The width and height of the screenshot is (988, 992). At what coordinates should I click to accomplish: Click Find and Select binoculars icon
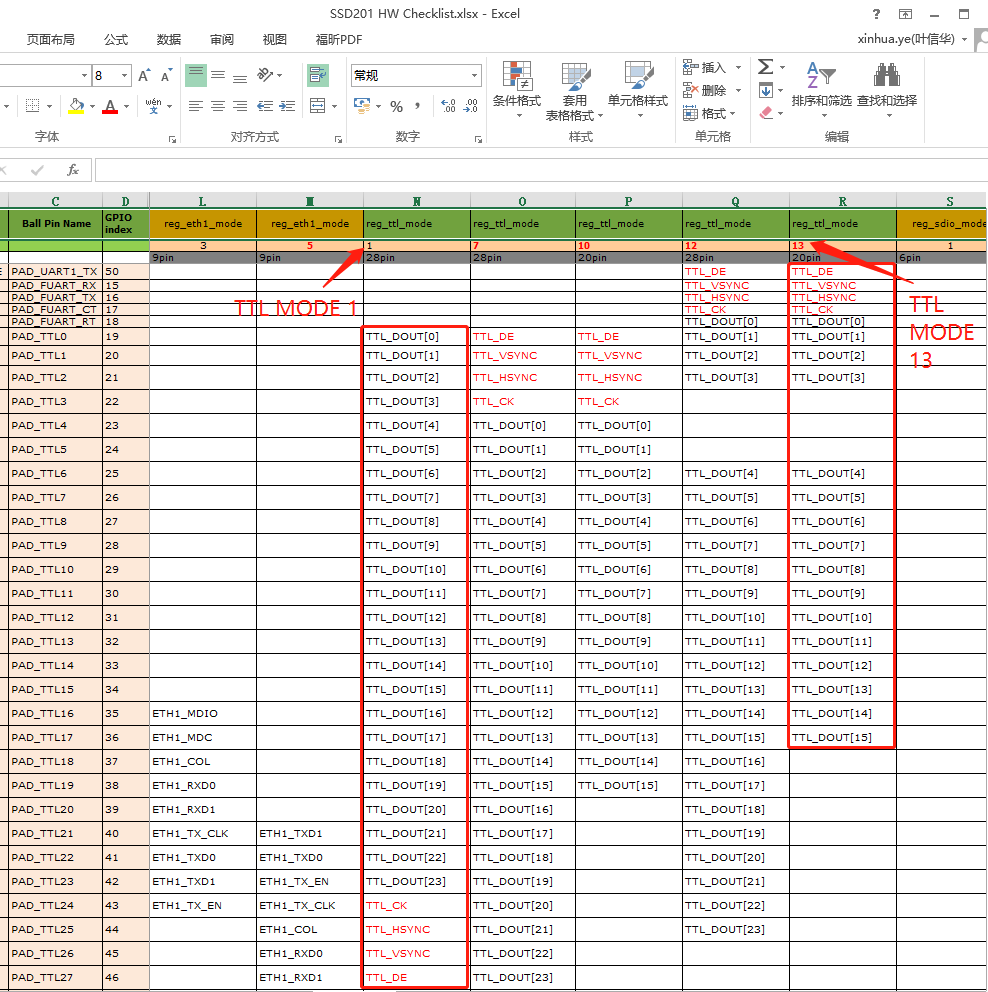[886, 76]
